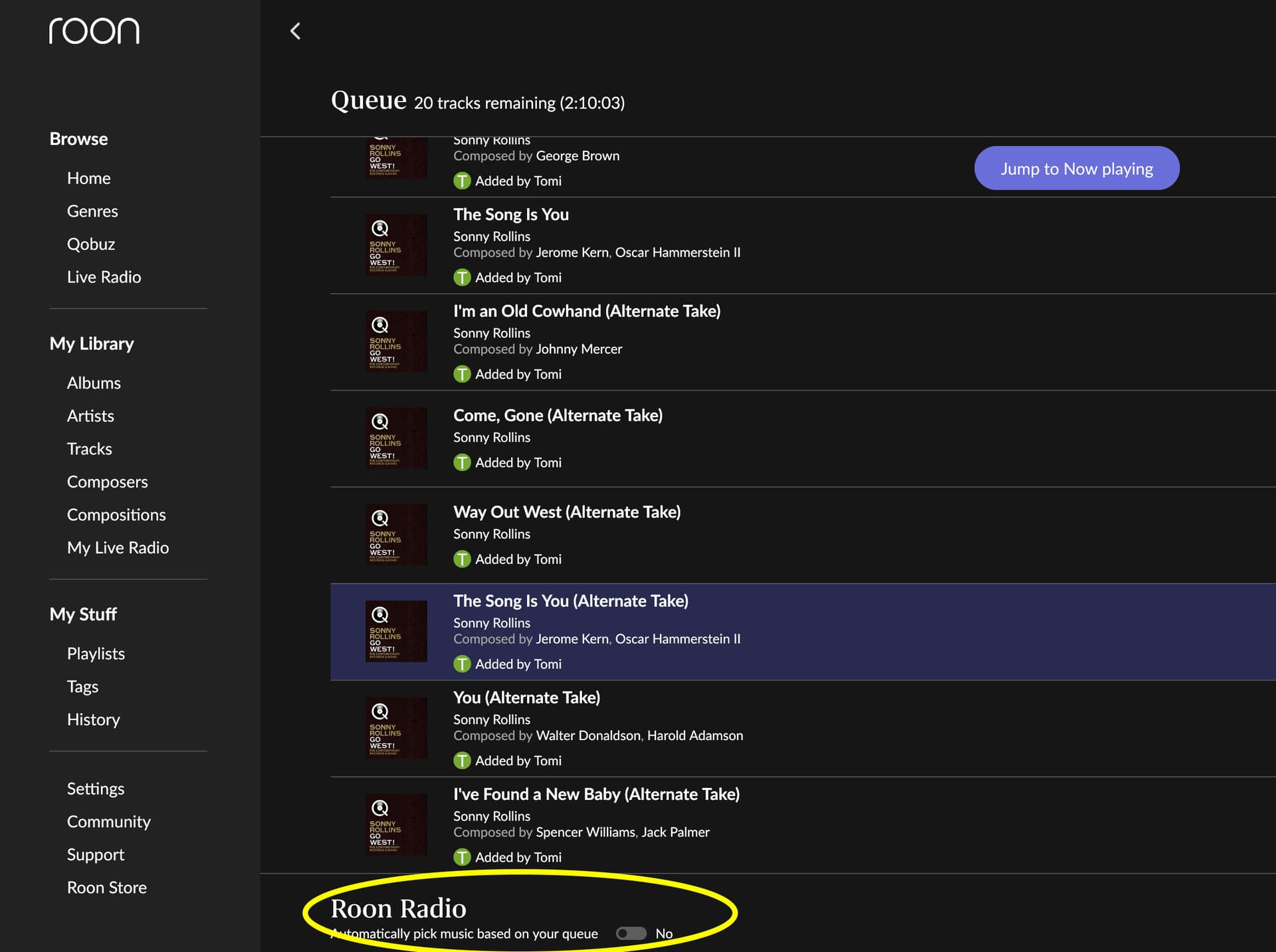Click Jerome Kern in The Song Is You row

pyautogui.click(x=572, y=252)
